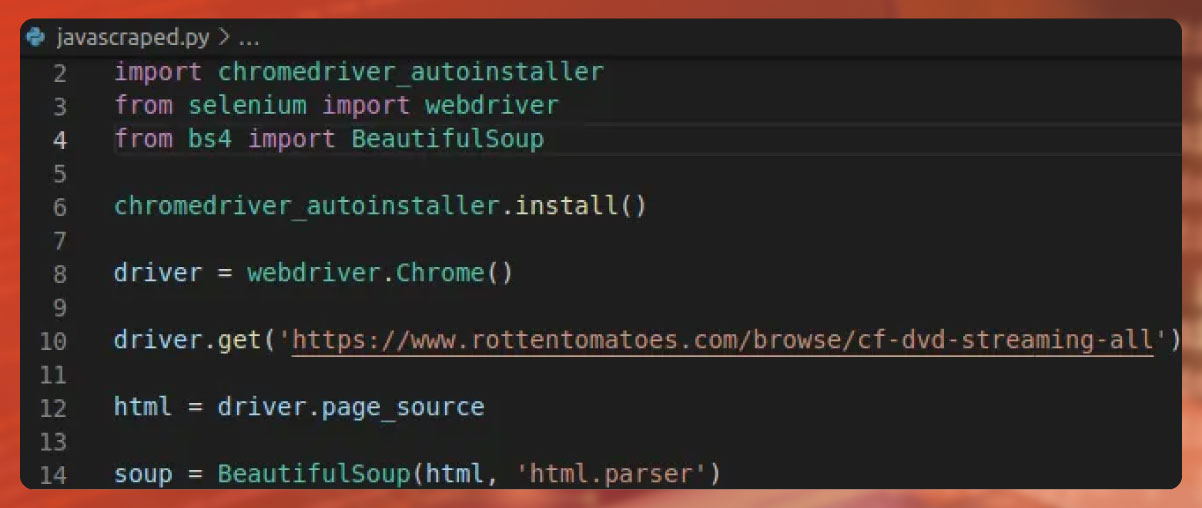Click empty line 9 in editor
This screenshot has width=1202, height=508.
click(x=640, y=307)
